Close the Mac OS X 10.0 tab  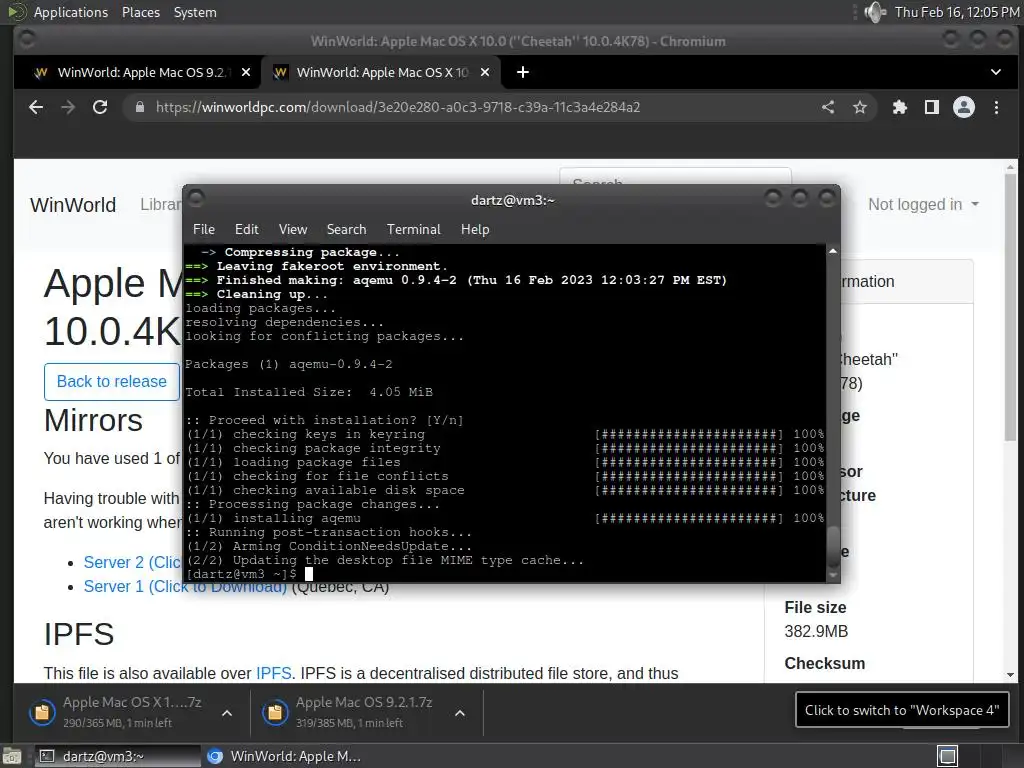(x=485, y=72)
